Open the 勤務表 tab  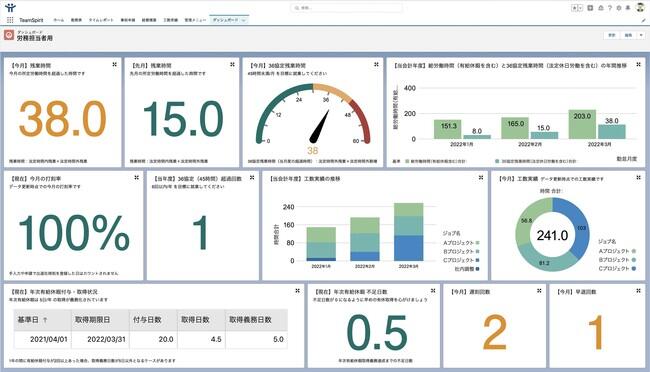point(76,20)
